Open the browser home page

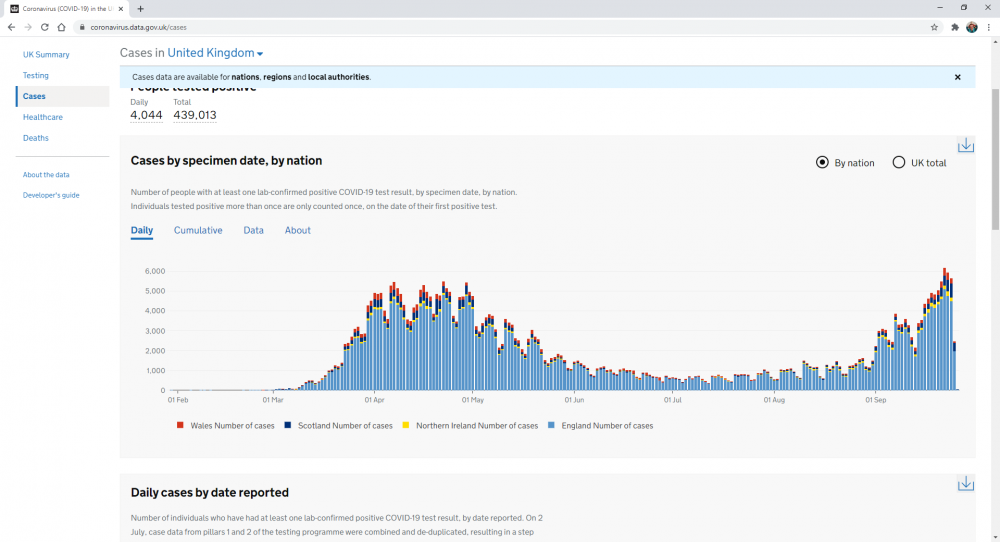tap(61, 27)
